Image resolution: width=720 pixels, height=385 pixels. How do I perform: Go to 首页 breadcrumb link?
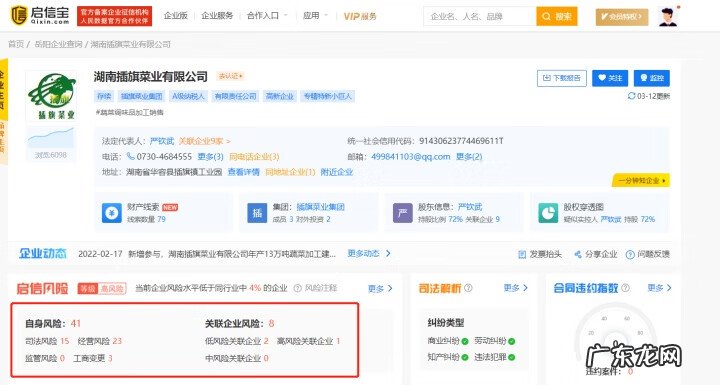pos(16,44)
